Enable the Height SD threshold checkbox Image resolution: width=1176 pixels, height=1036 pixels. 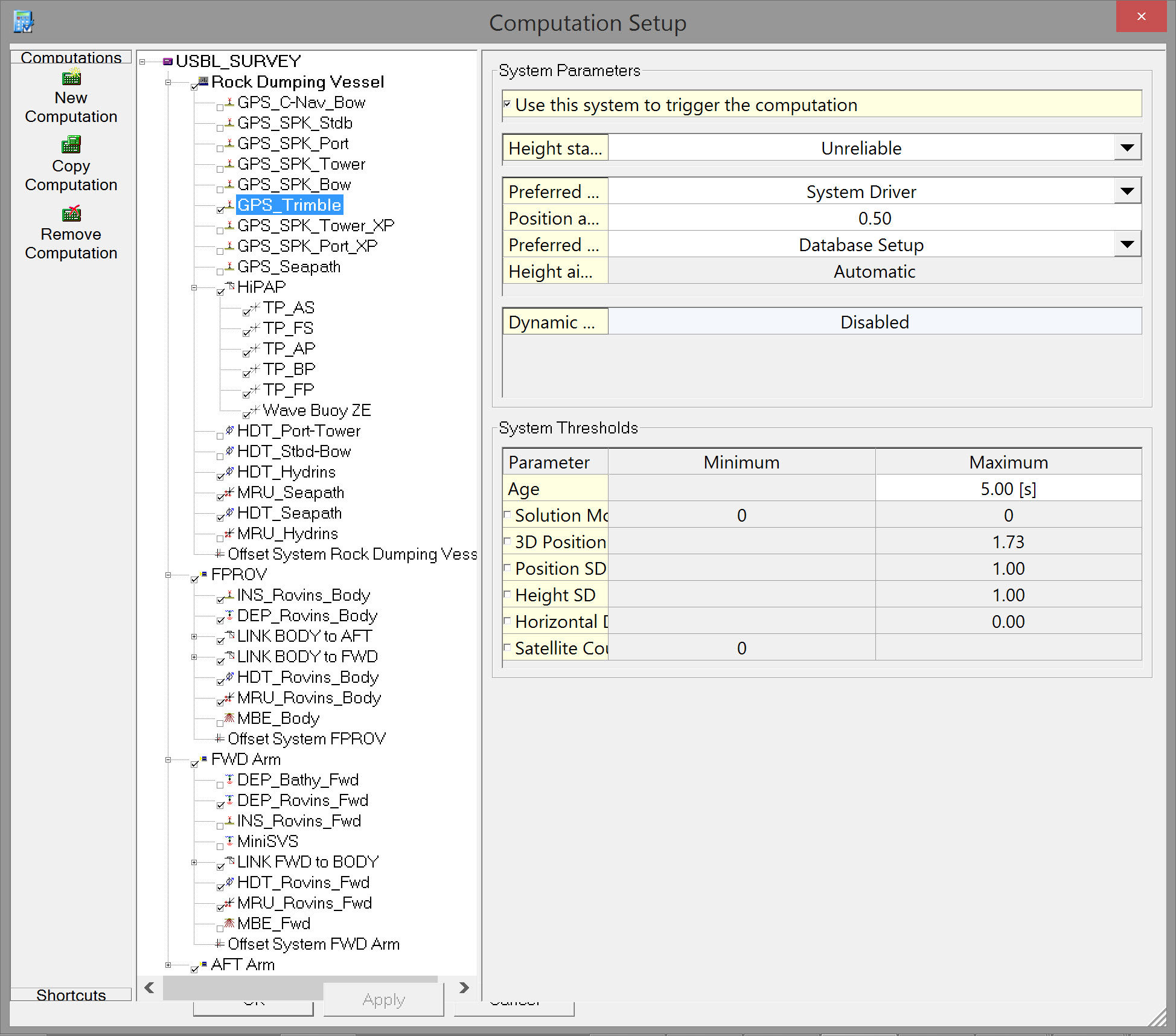point(507,594)
